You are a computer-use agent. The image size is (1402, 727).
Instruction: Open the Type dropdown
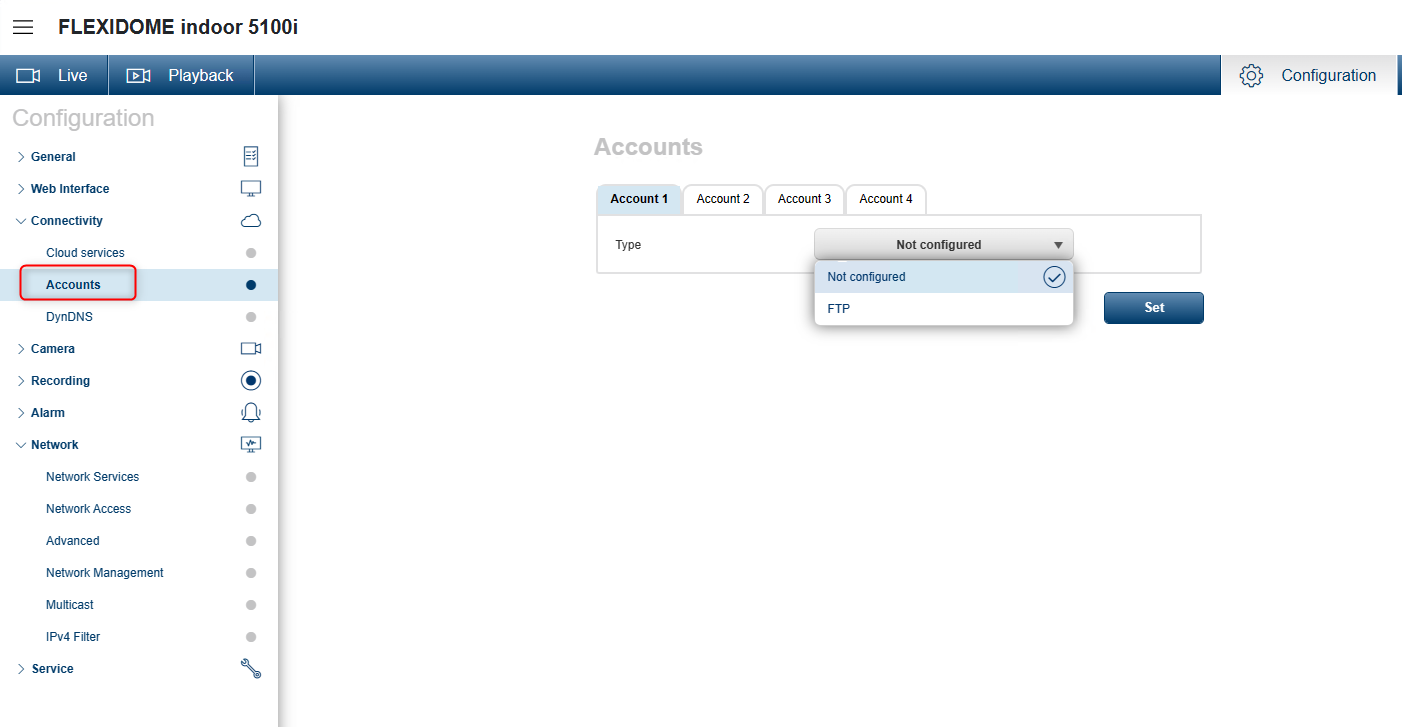click(944, 245)
